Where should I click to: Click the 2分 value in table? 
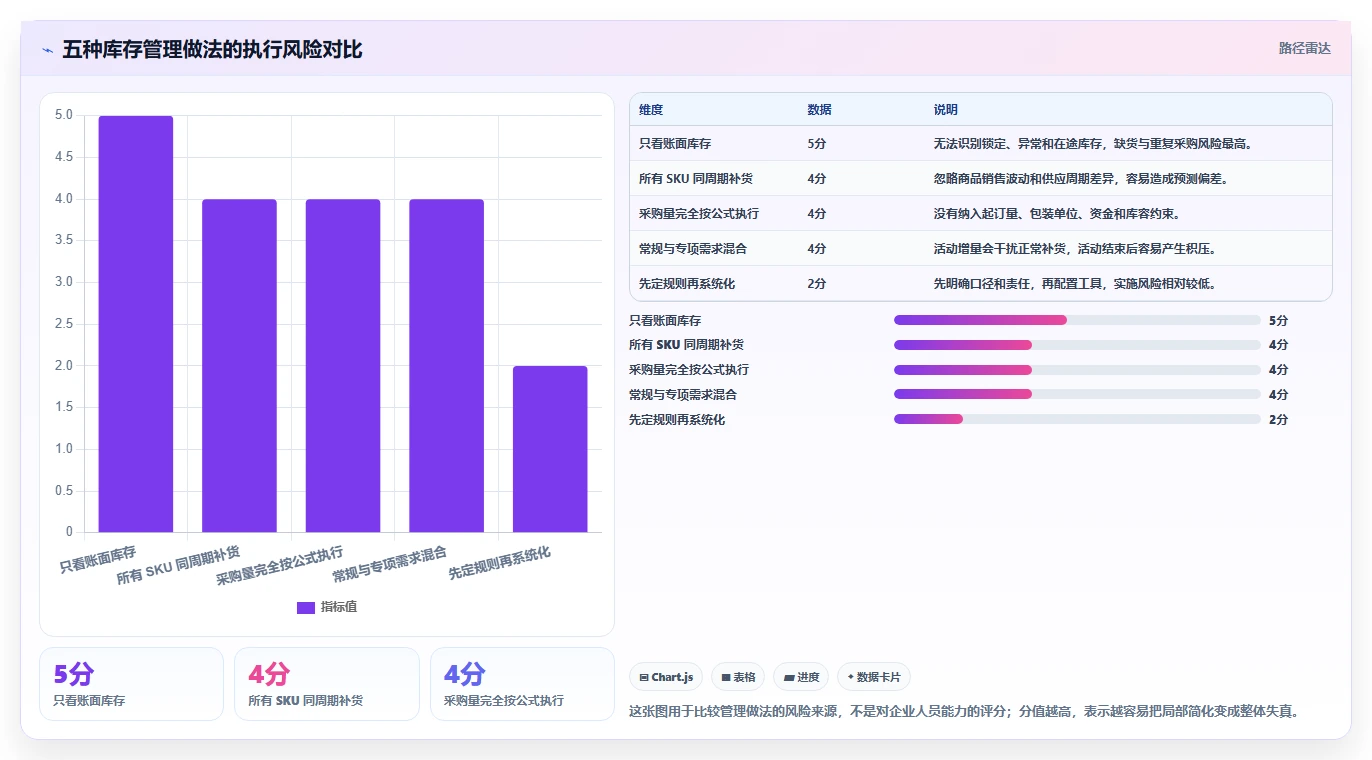pos(817,284)
